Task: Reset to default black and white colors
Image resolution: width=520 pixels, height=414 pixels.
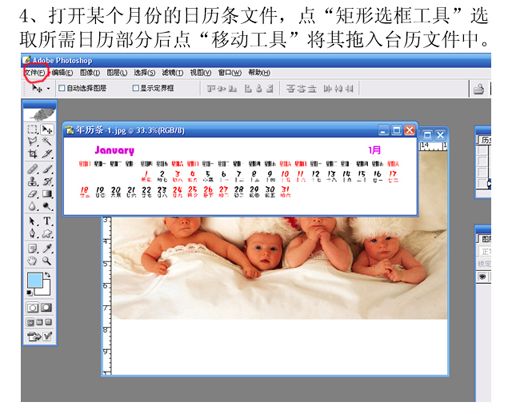Action: (30, 293)
